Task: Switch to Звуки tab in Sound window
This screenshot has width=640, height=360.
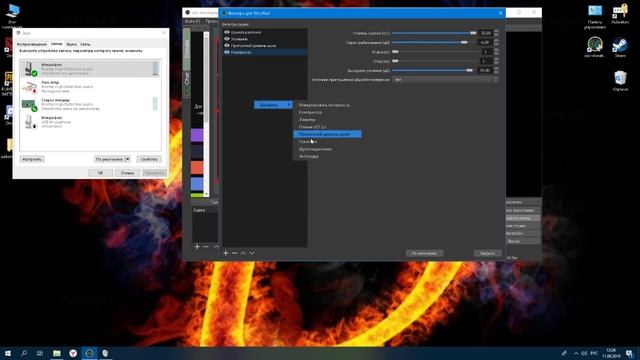Action: pyautogui.click(x=71, y=44)
